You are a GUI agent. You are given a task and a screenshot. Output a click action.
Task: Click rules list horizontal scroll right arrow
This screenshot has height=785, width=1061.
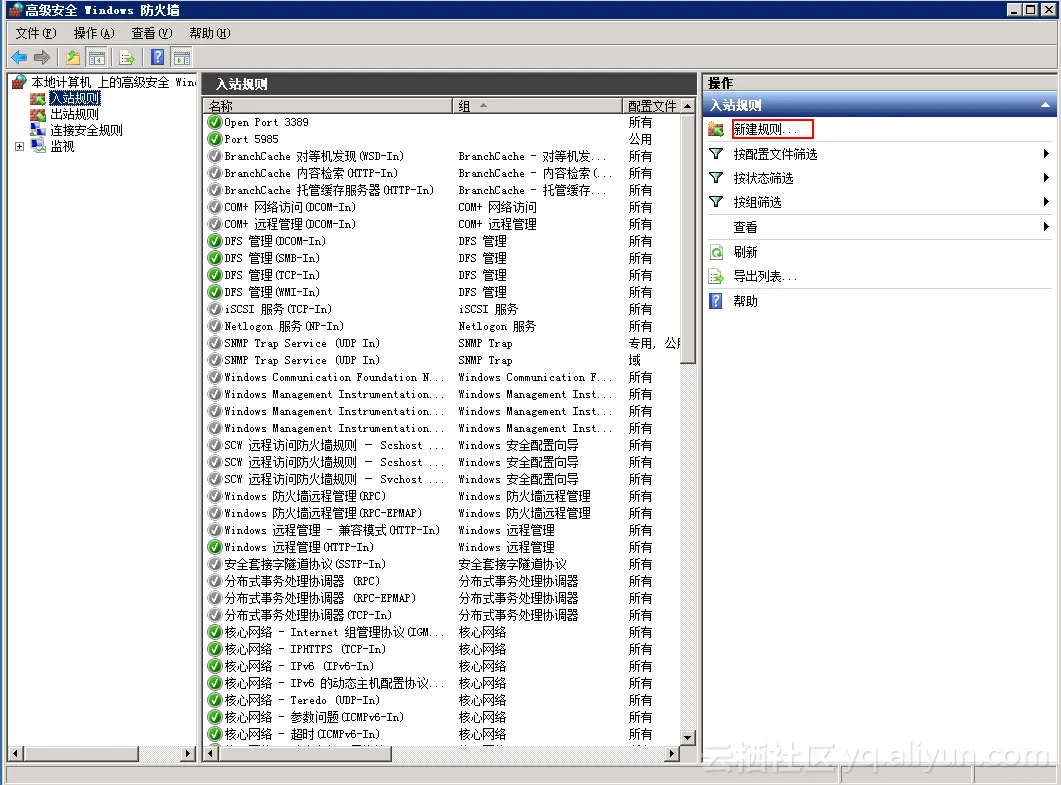(673, 753)
